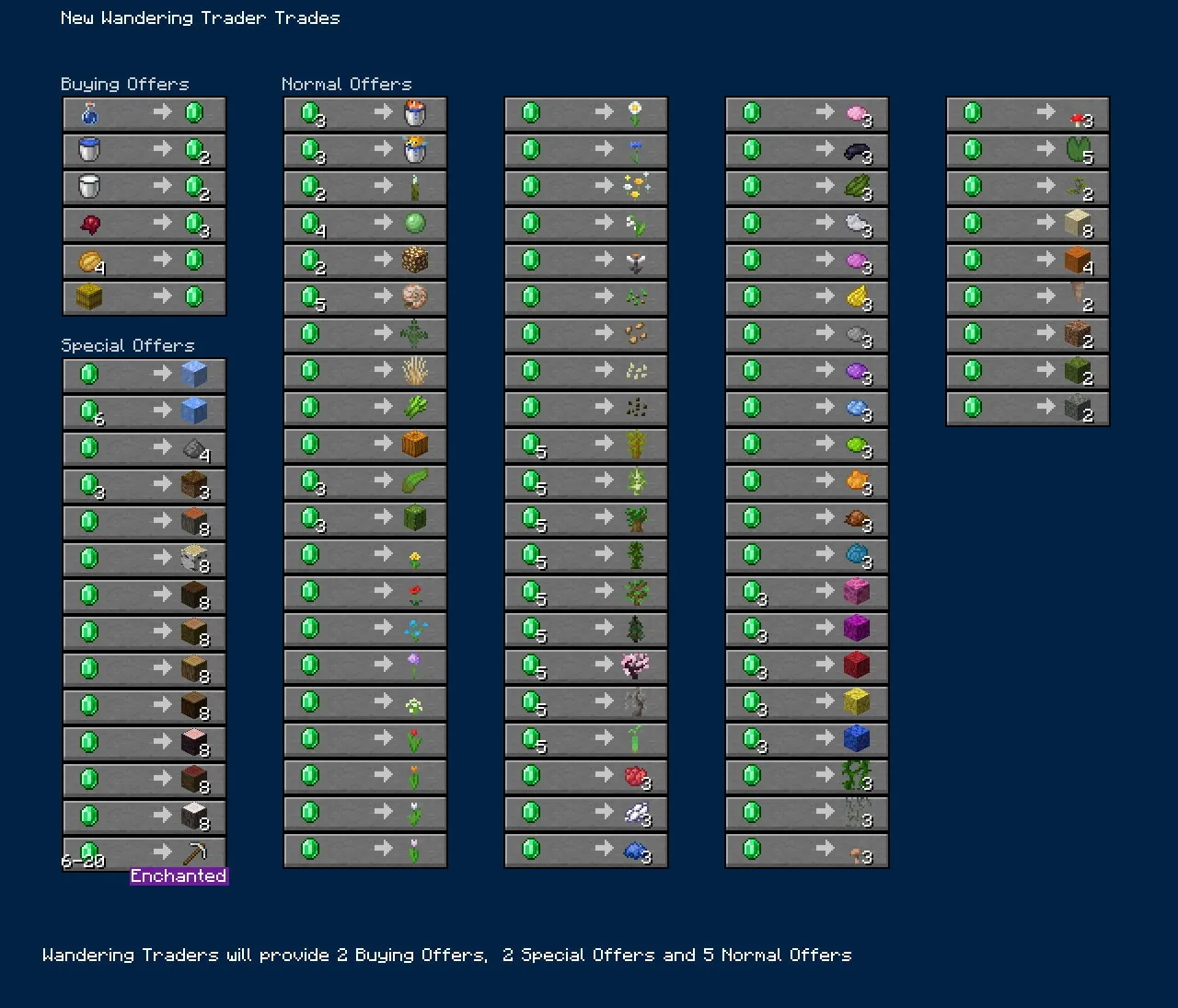Select the enchanted pickaxe icon

point(194,853)
